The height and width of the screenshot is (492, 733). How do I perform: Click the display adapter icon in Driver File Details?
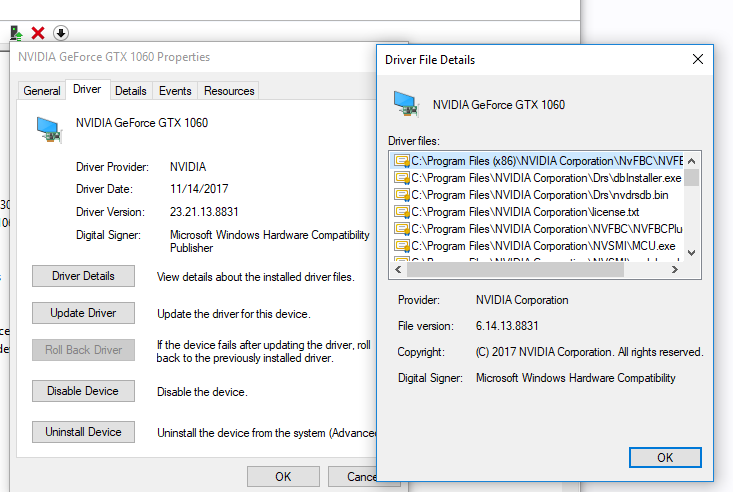406,103
